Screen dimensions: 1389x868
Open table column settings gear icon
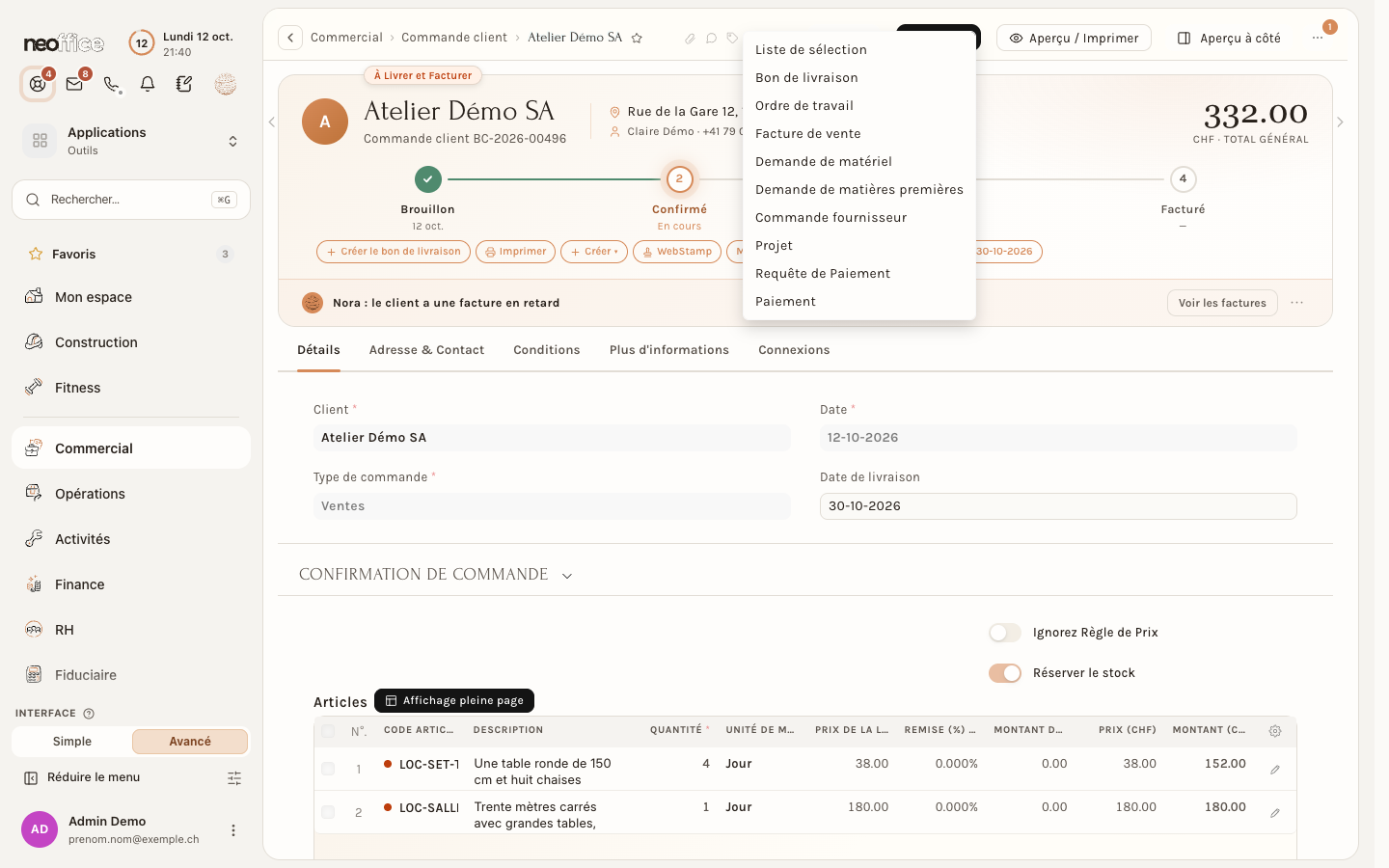pyautogui.click(x=1275, y=731)
